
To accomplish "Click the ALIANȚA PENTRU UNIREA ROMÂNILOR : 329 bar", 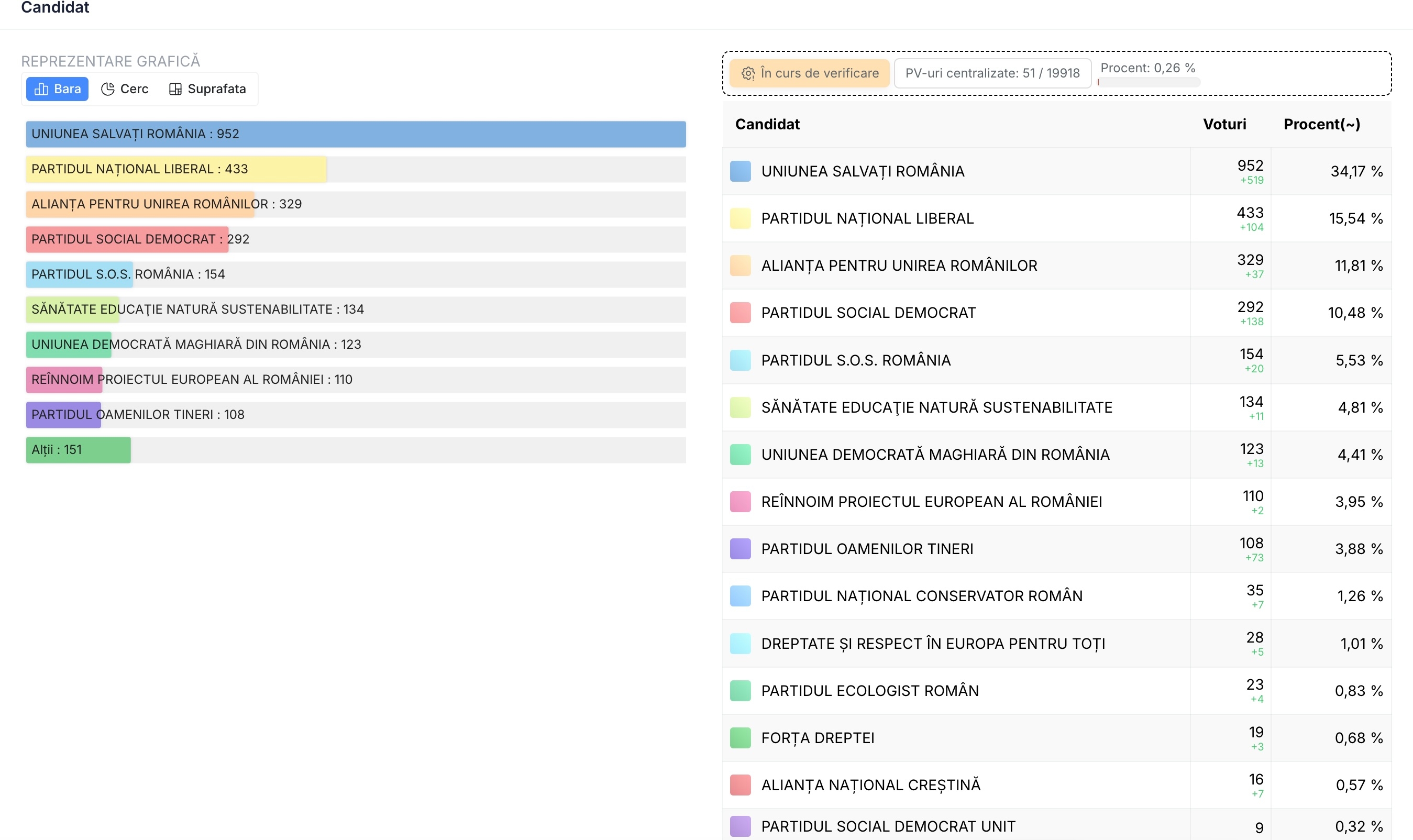I will pos(356,204).
